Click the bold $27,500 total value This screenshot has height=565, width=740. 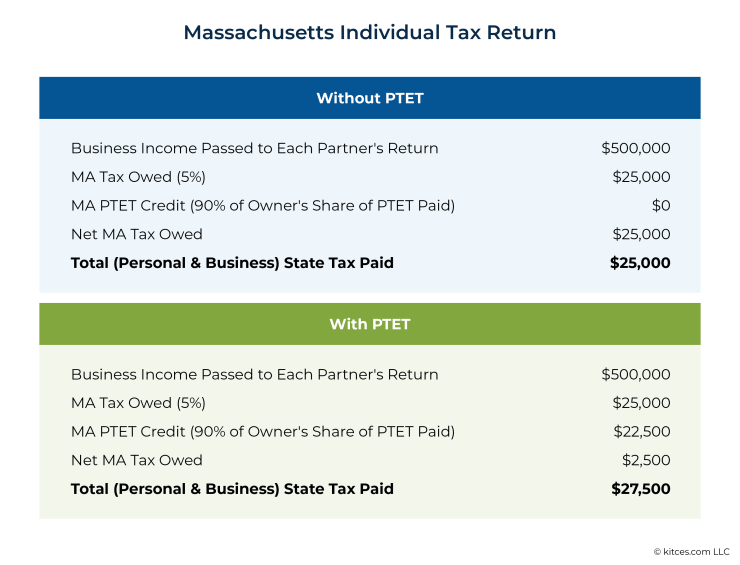640,489
